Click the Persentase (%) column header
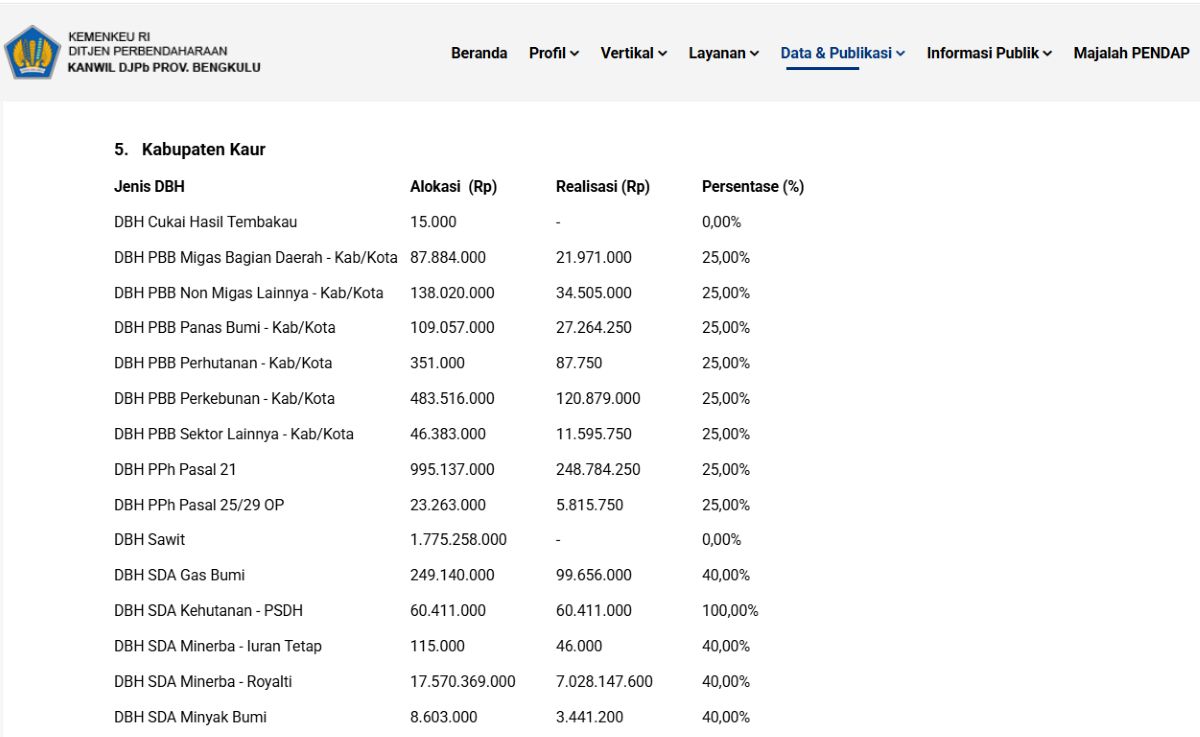The image size is (1200, 737). click(x=753, y=187)
